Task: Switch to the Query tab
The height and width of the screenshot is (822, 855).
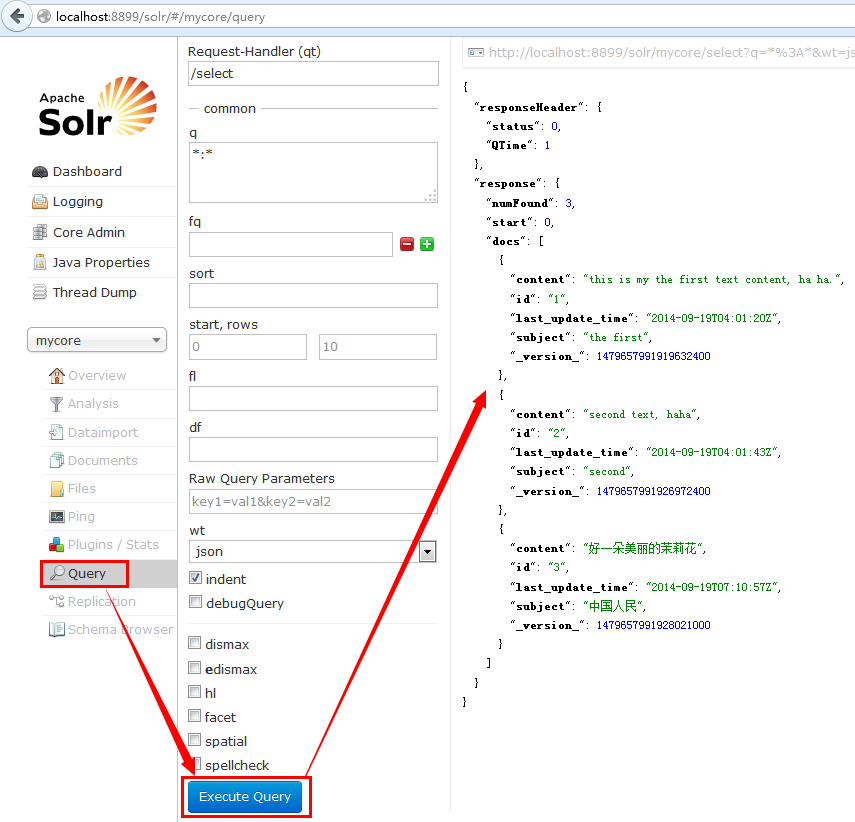Action: 84,573
